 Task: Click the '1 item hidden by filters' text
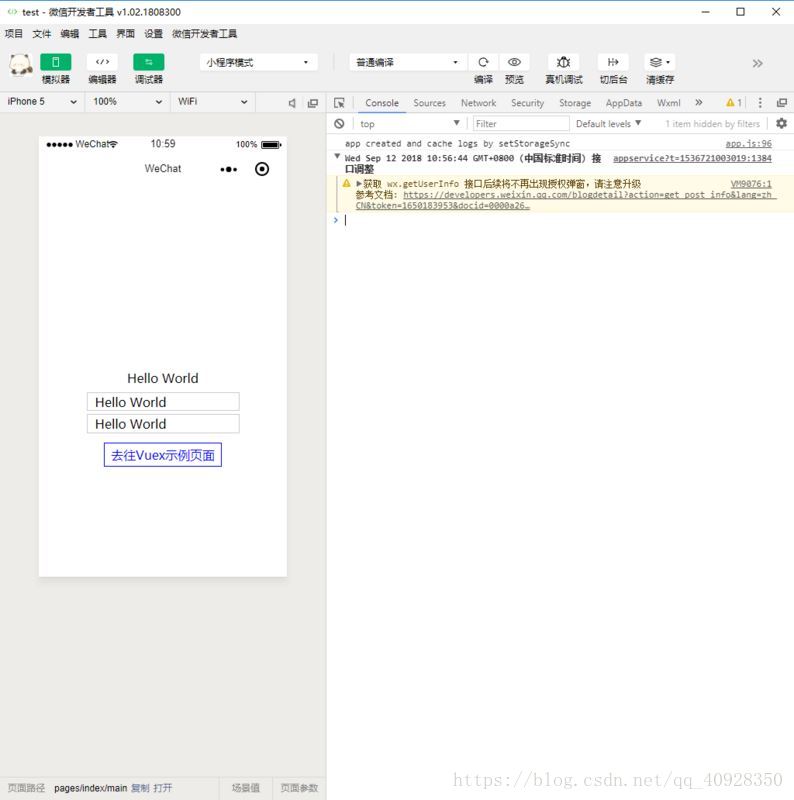click(713, 123)
